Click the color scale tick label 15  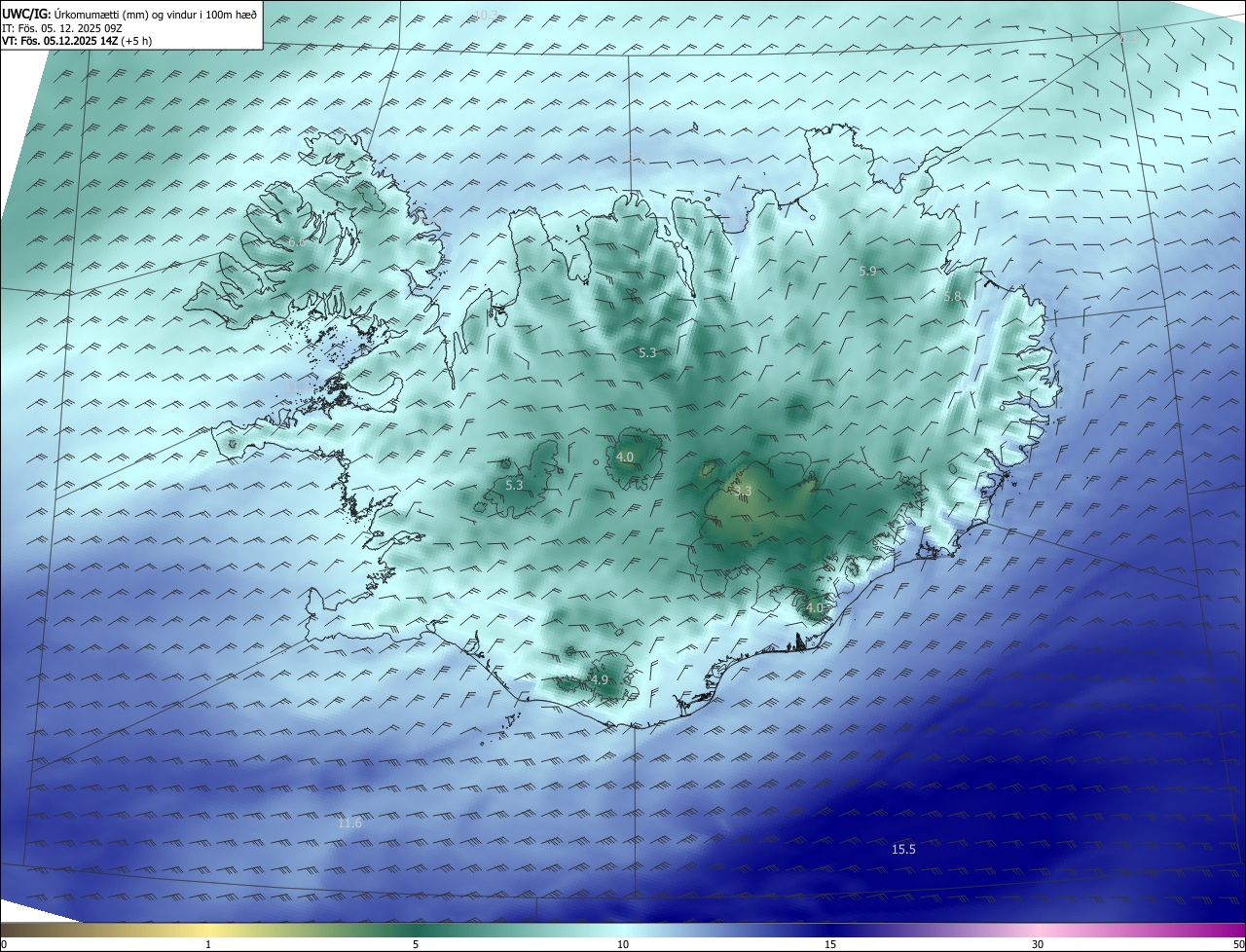click(x=830, y=944)
